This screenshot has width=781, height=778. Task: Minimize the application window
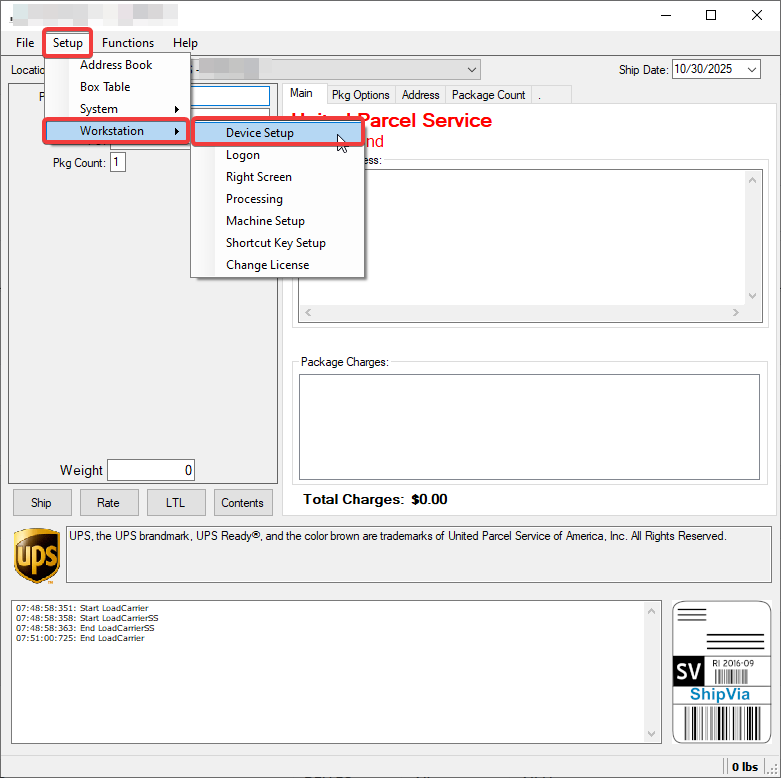666,15
